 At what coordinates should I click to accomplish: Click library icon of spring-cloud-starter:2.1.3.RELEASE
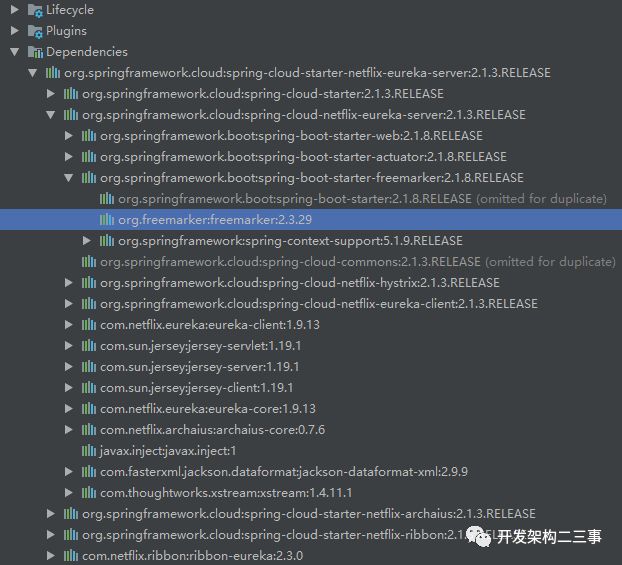pyautogui.click(x=71, y=94)
